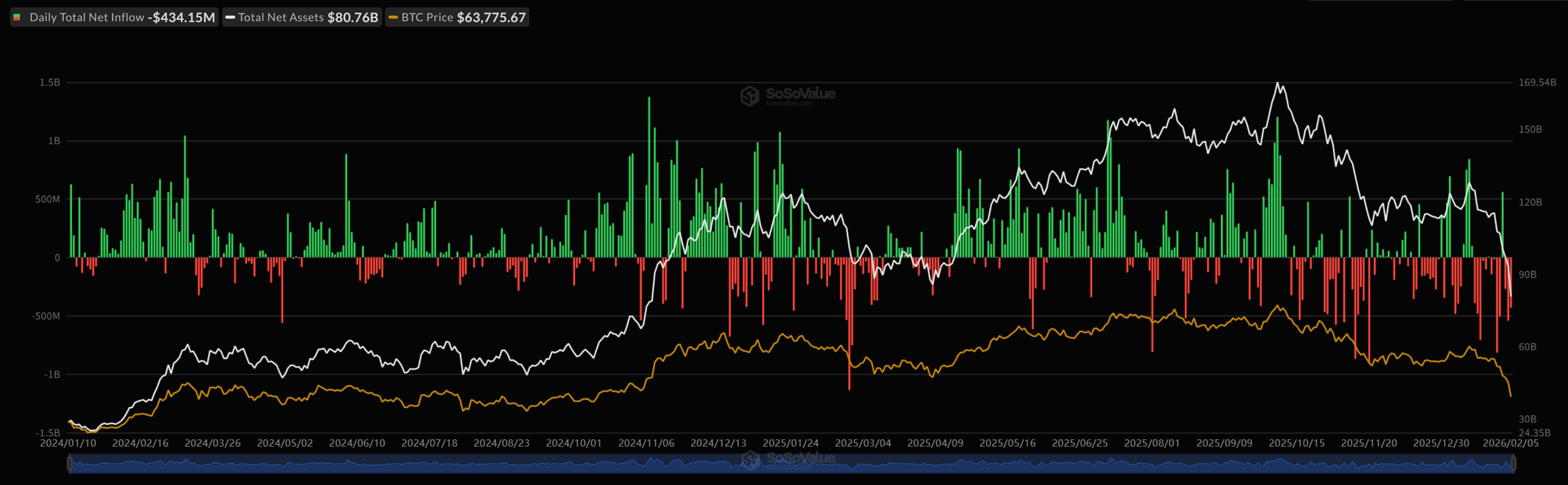The width and height of the screenshot is (1568, 485).
Task: Grab the right handle of the date range slider
Action: pos(1513,464)
